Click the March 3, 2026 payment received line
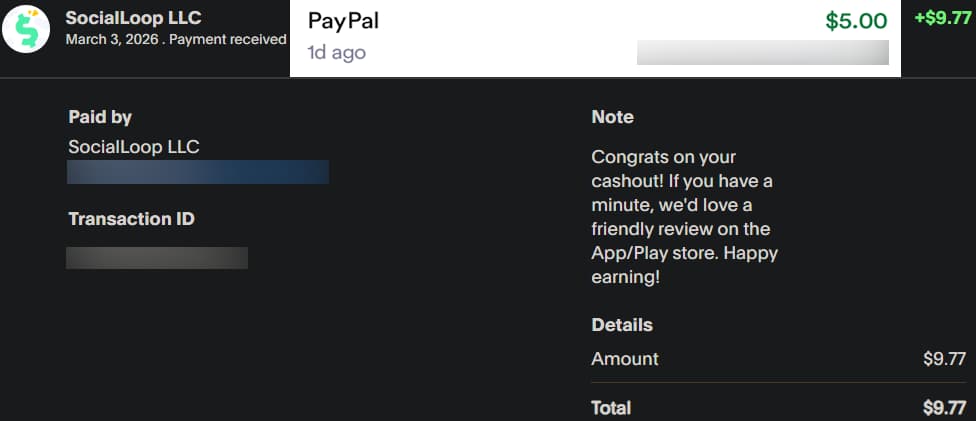 176,40
